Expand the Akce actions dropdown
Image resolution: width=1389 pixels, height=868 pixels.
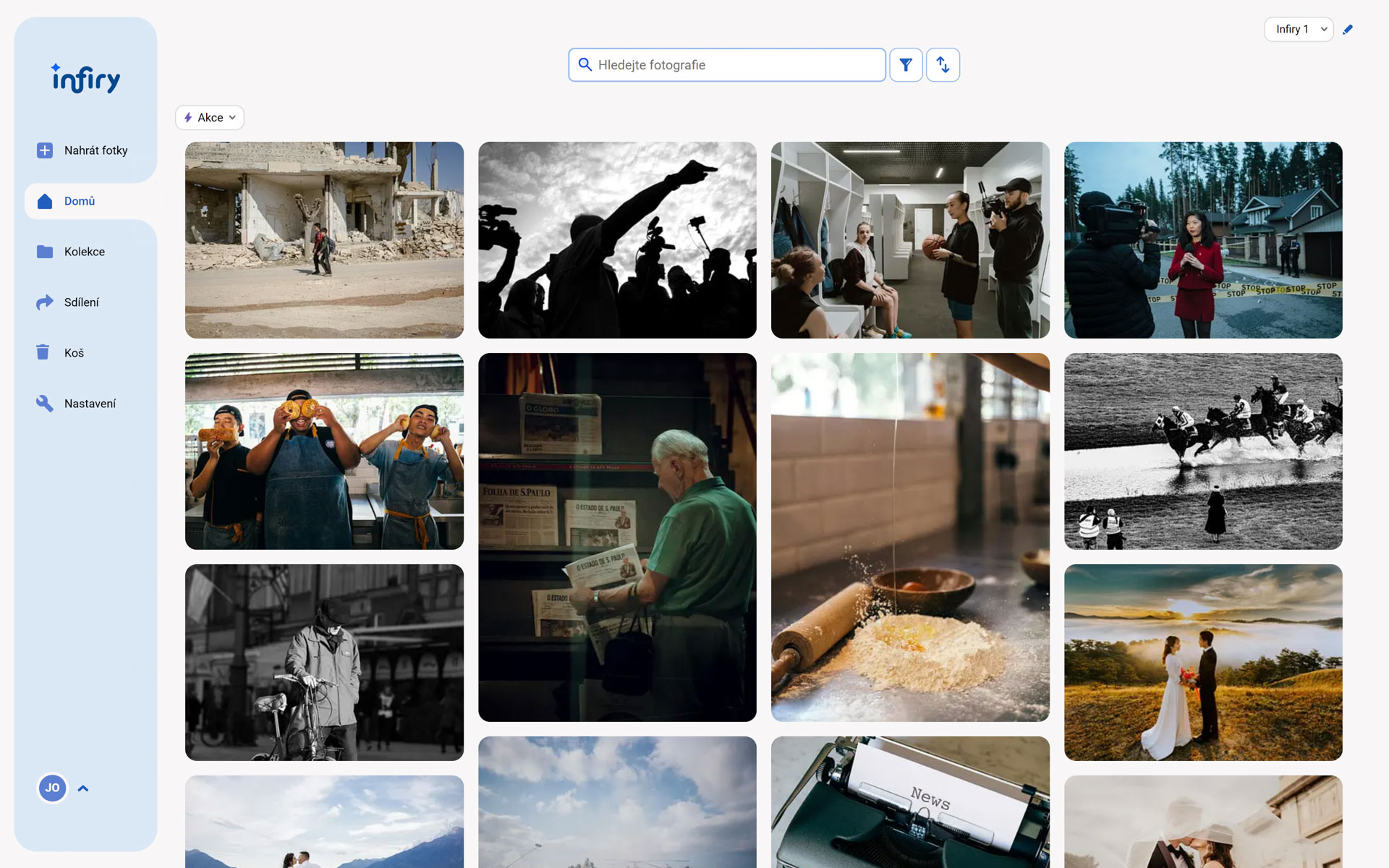(x=210, y=117)
